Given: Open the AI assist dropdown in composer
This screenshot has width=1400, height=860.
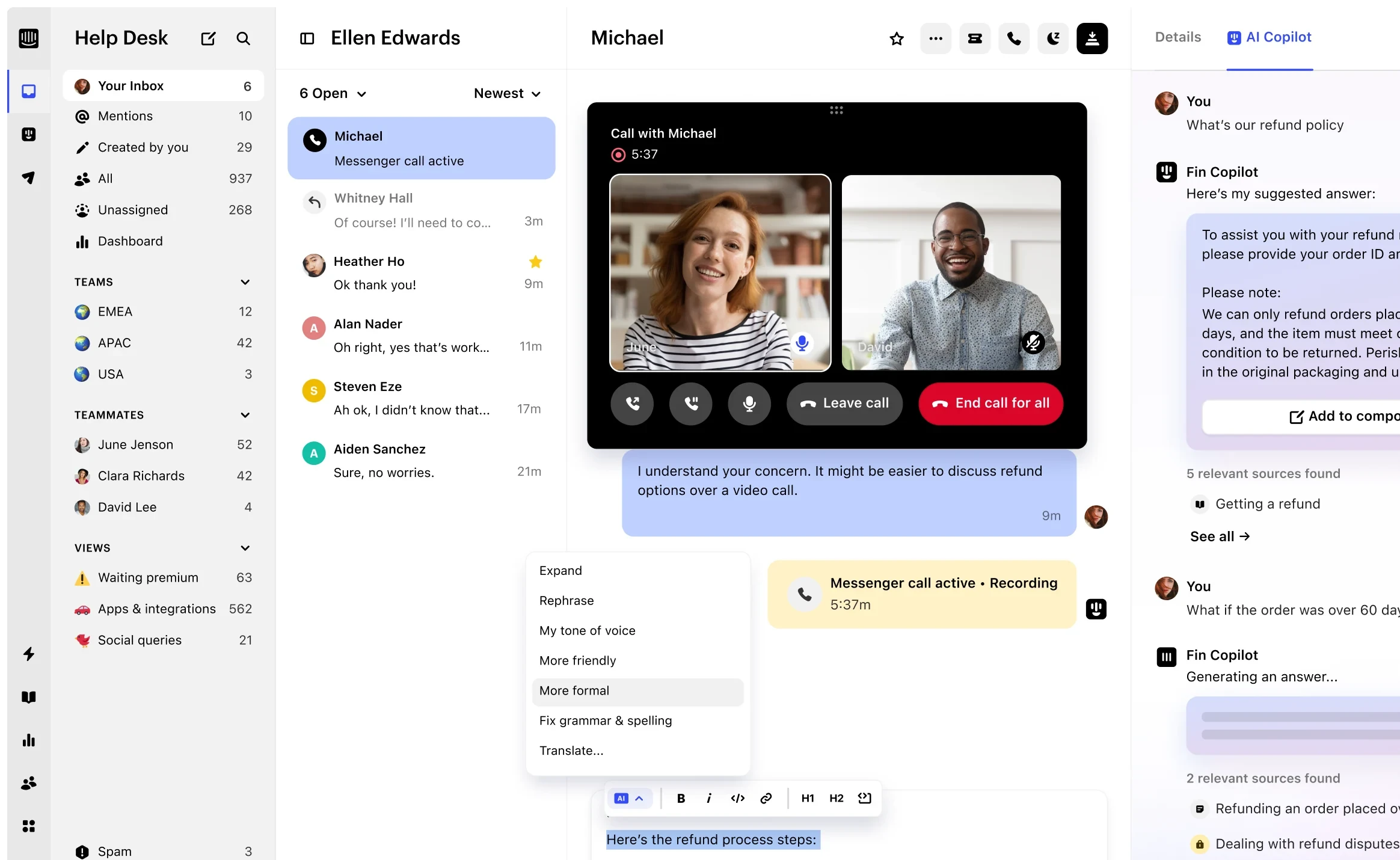Looking at the screenshot, I should pyautogui.click(x=629, y=798).
